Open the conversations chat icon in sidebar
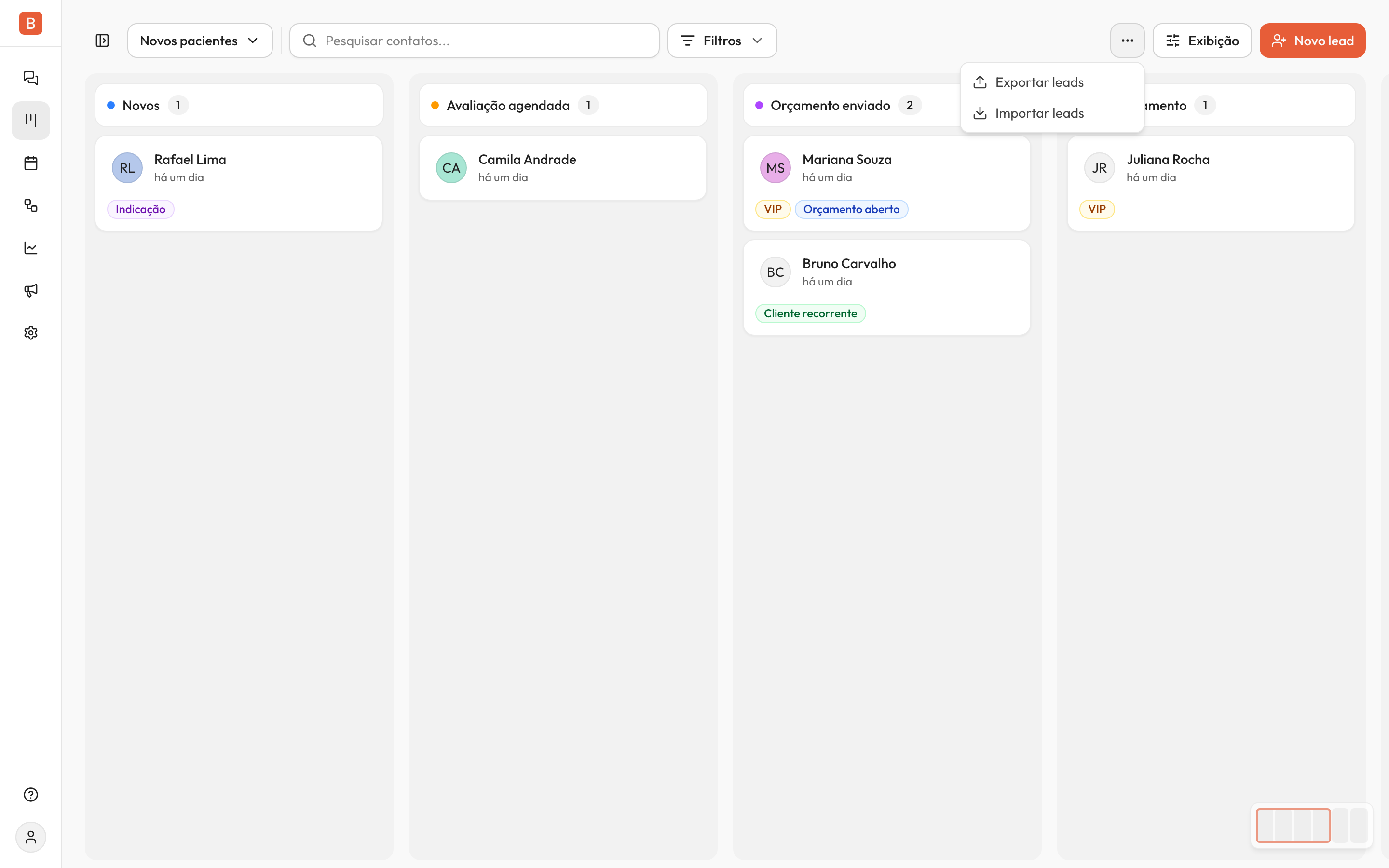Screen dimensions: 1389x868 coord(30,78)
